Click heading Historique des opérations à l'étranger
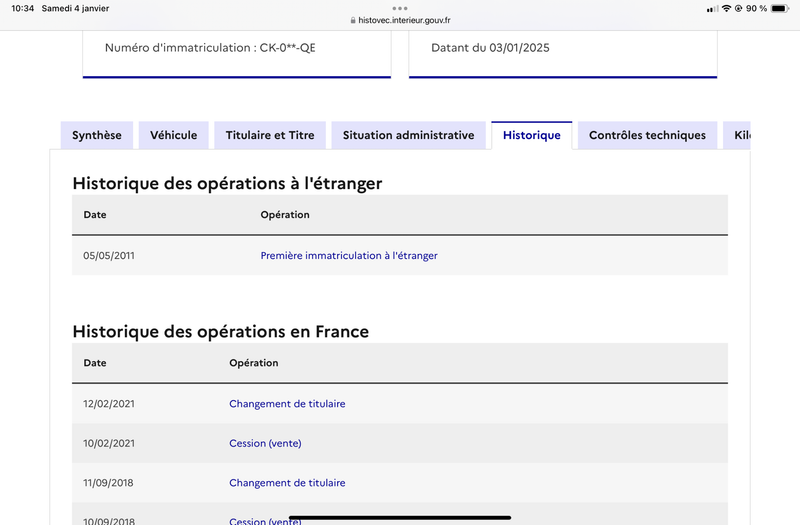The image size is (800, 525). coord(227,184)
